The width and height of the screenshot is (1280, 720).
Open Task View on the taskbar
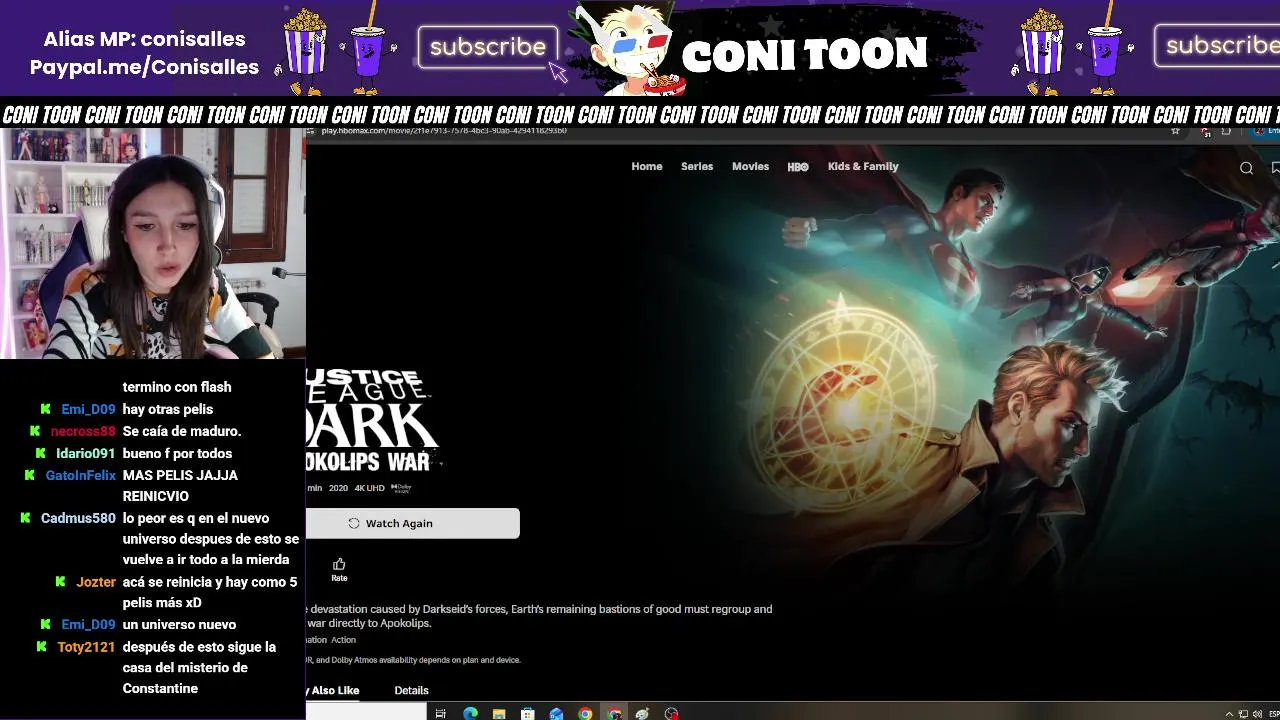point(440,713)
